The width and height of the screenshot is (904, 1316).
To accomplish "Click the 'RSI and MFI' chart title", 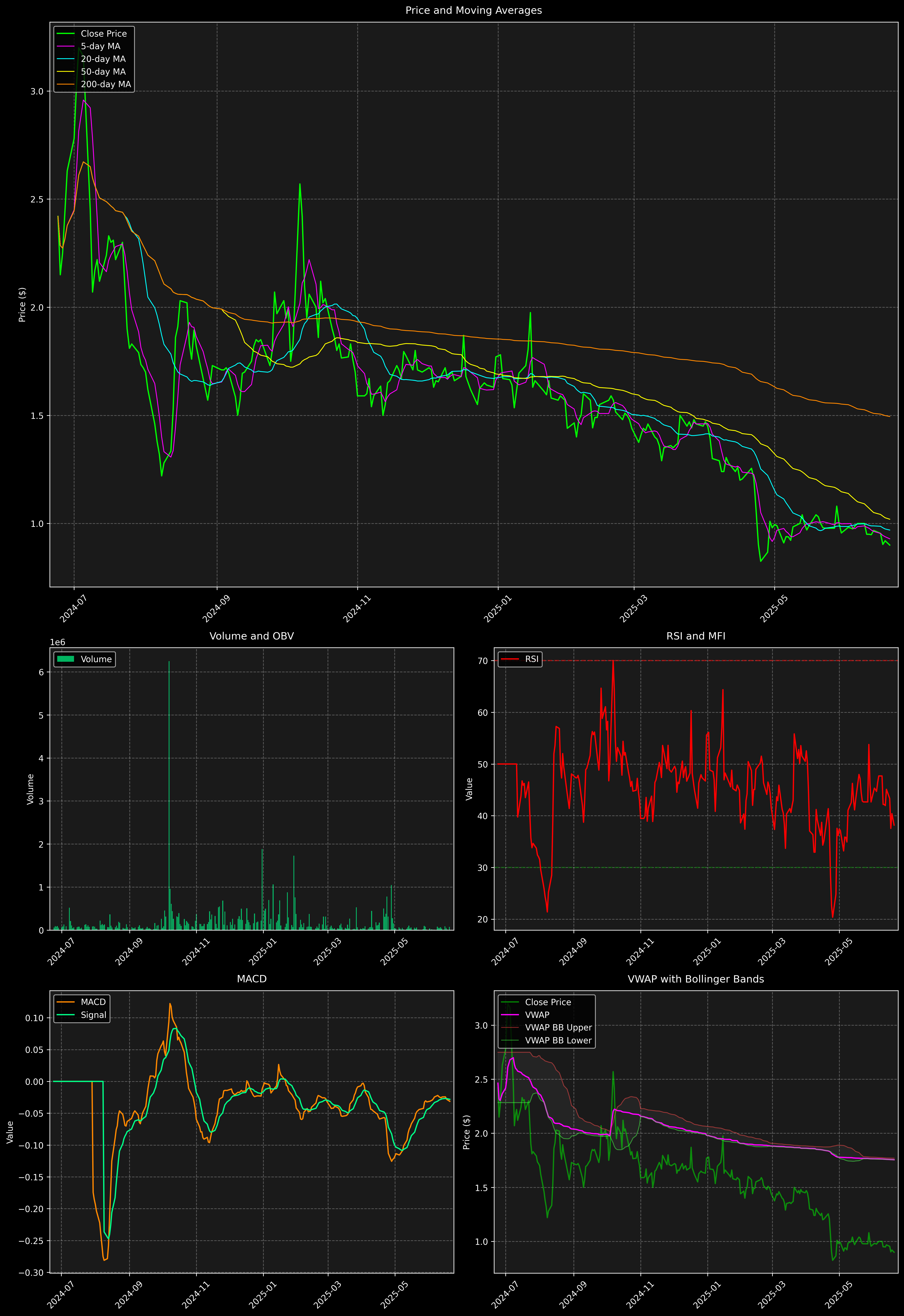I will point(695,636).
